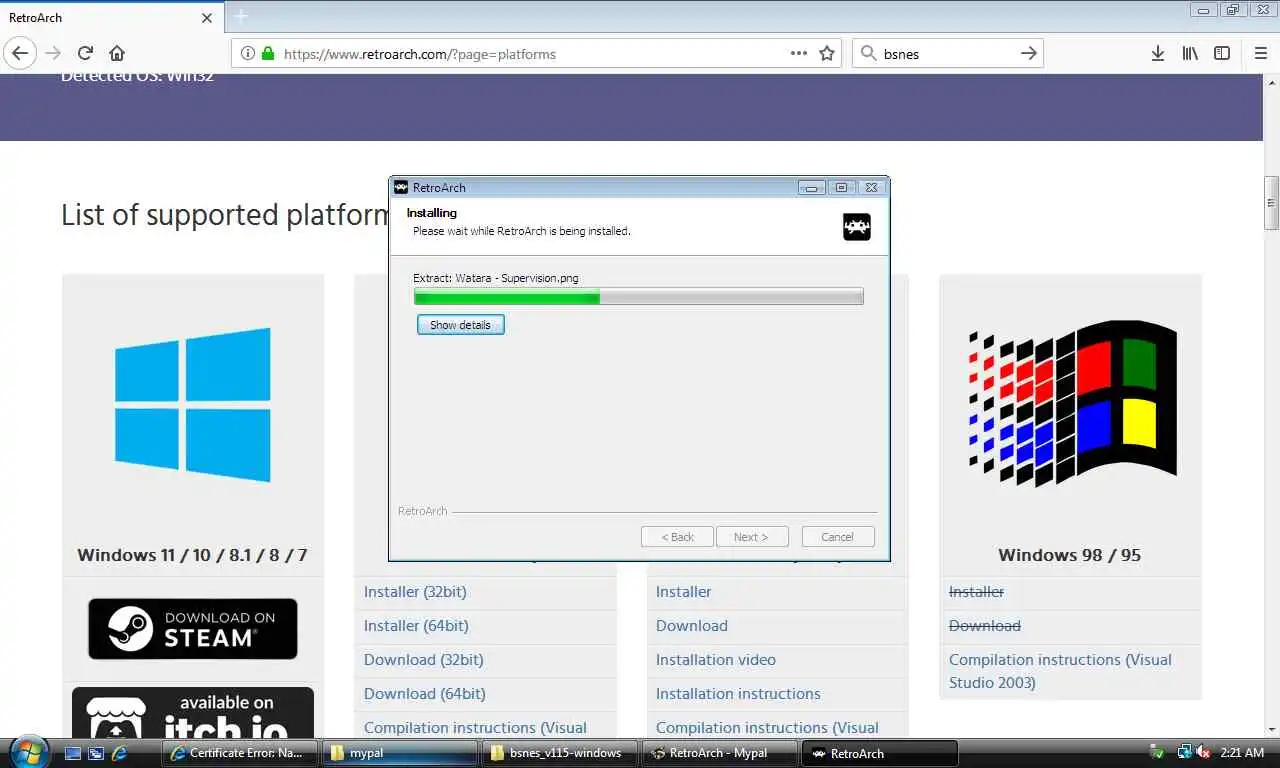Show site information icon in address bar
Viewport: 1280px width, 768px height.
[248, 54]
